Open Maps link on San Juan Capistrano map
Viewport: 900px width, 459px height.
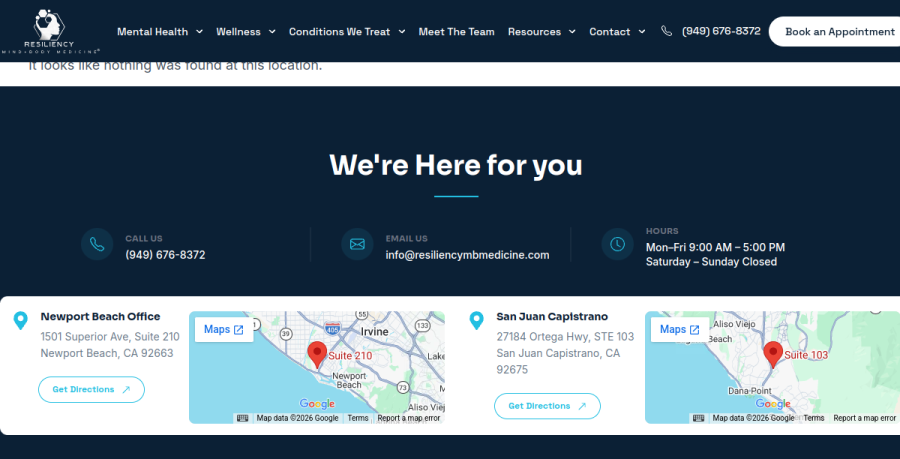(680, 329)
